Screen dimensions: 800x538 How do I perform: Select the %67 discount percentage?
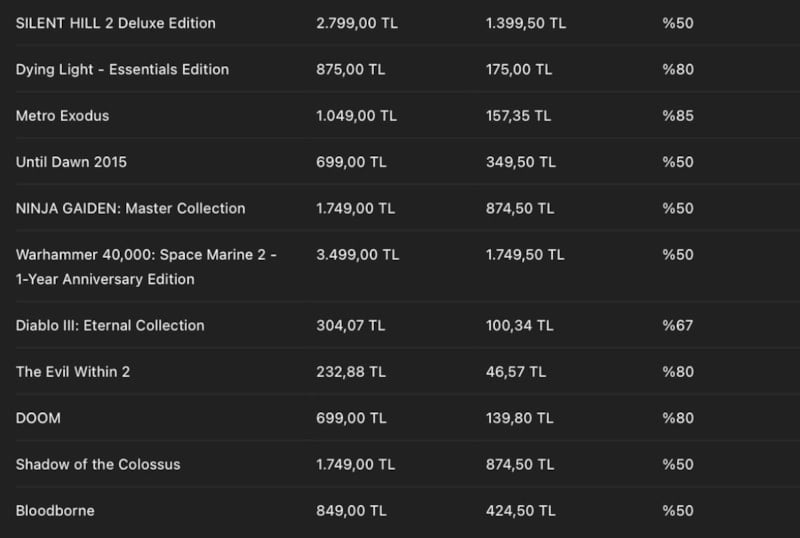pos(677,325)
